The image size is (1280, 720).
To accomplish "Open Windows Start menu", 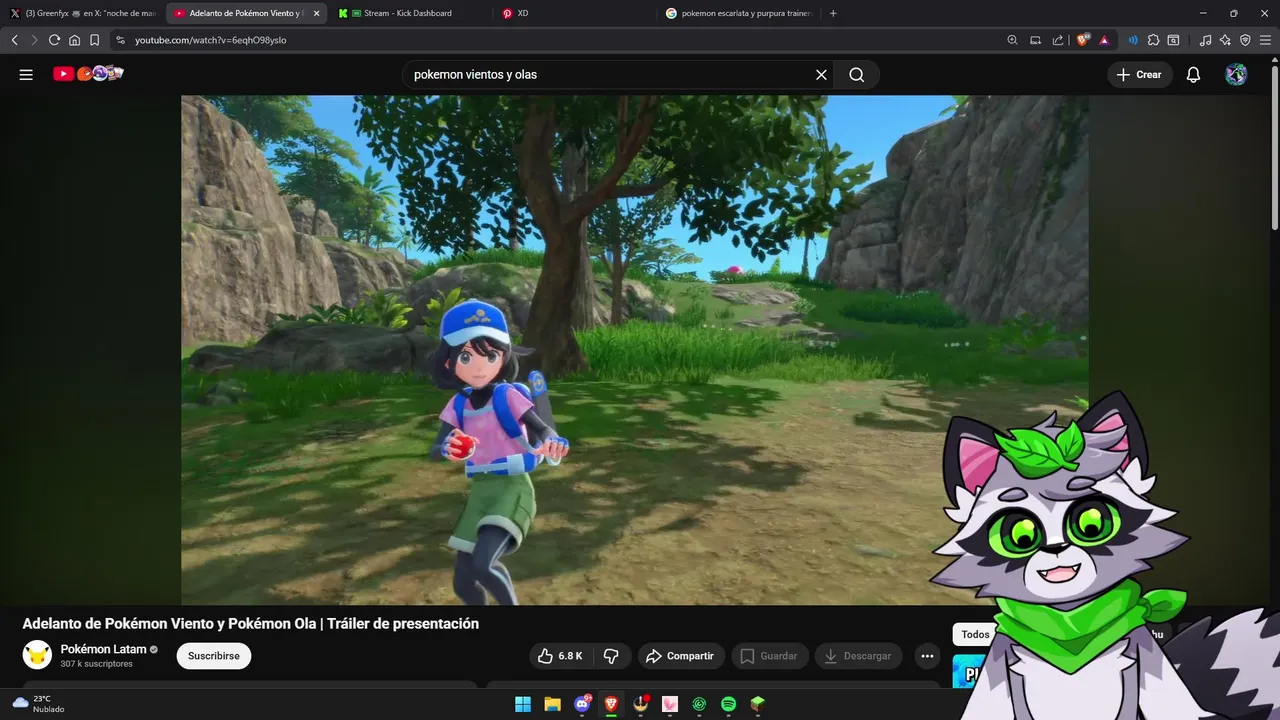I will (x=523, y=704).
